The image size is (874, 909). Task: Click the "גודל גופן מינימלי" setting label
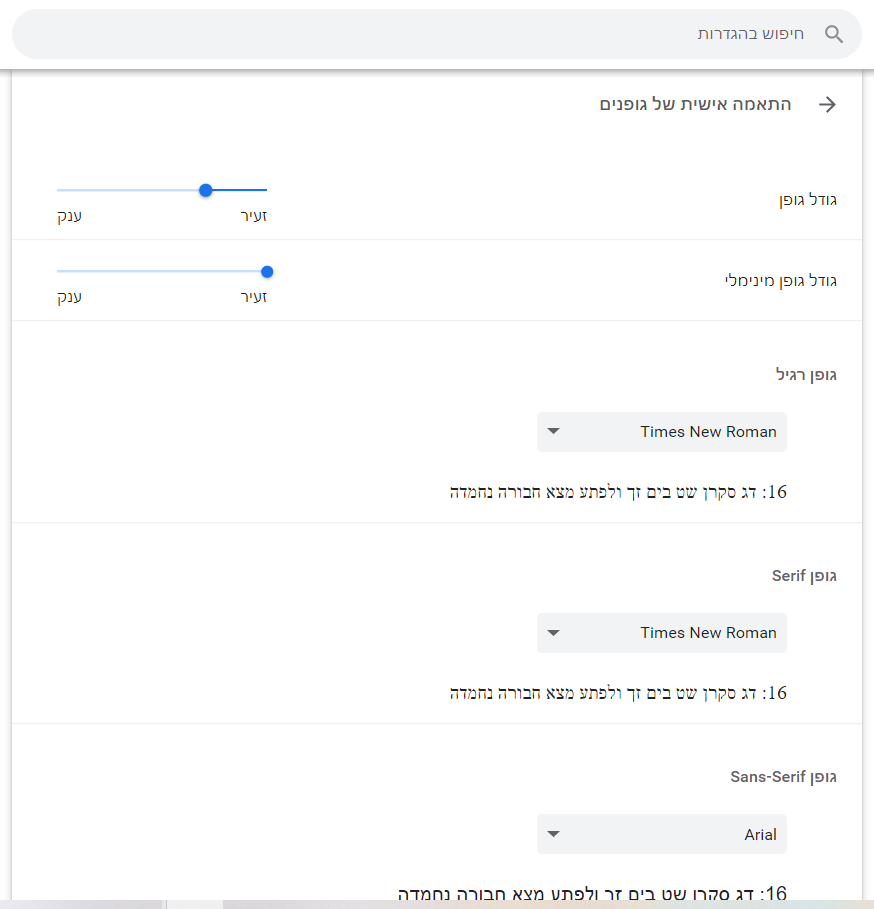pos(780,281)
